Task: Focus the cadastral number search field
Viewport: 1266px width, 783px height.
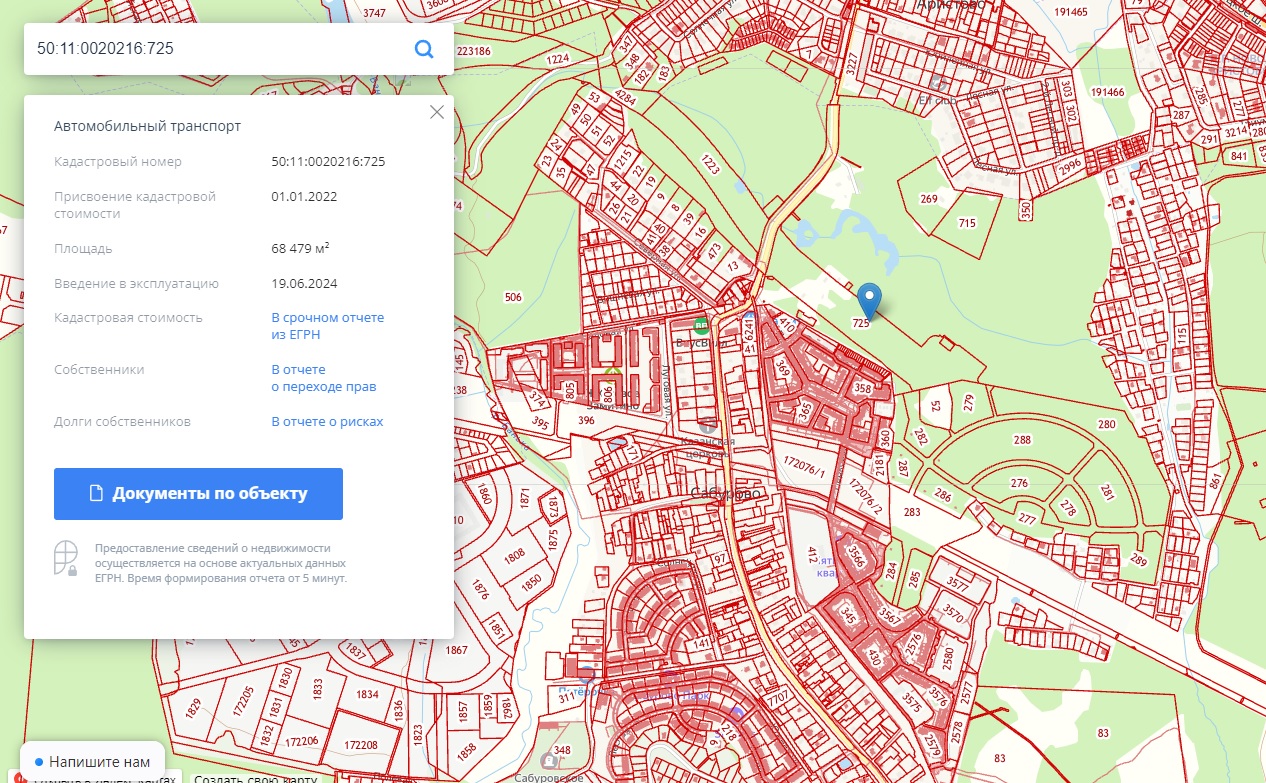Action: pyautogui.click(x=220, y=49)
